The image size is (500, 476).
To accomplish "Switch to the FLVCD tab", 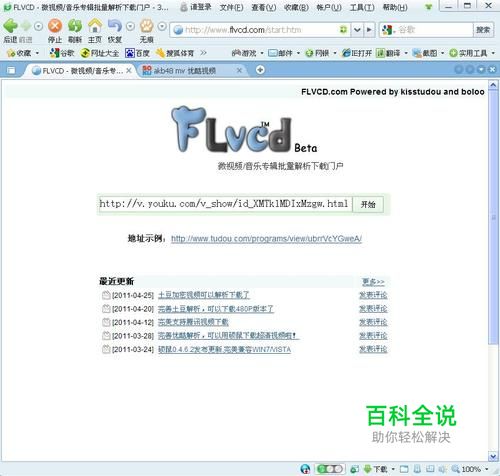I will click(80, 71).
